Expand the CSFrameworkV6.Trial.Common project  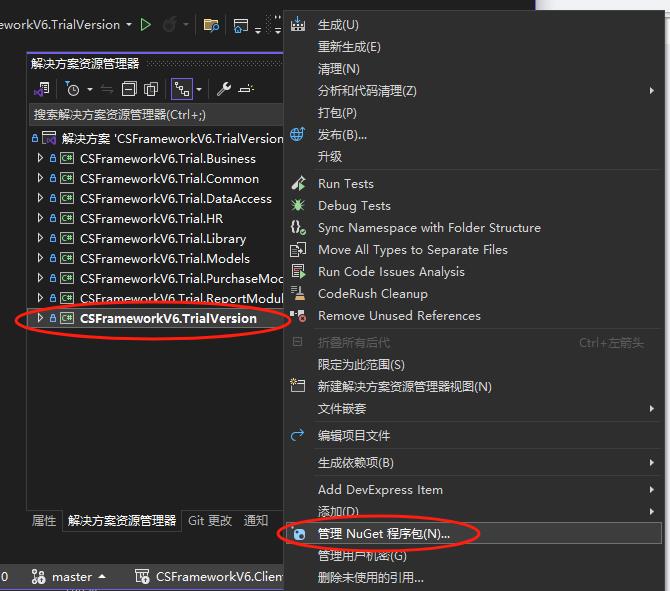[x=40, y=178]
